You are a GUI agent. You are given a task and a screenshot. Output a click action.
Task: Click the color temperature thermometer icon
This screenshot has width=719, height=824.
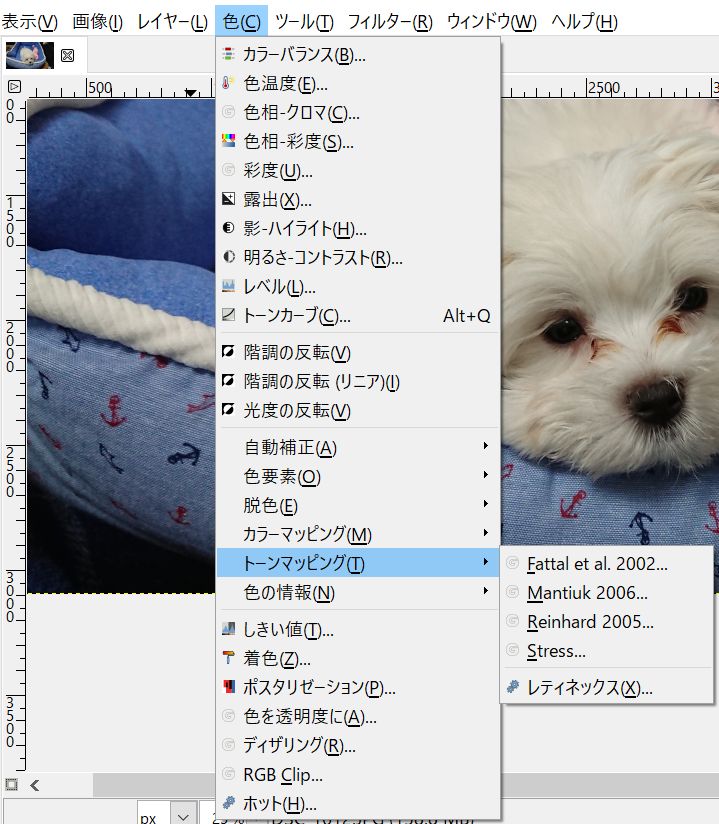228,83
